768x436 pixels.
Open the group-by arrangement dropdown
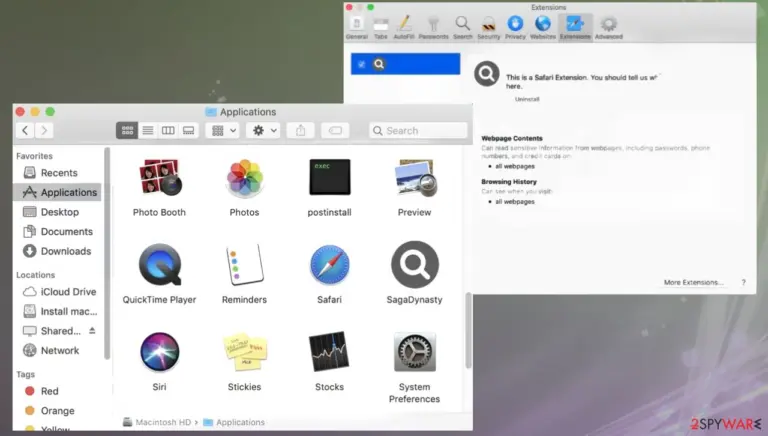(x=223, y=130)
